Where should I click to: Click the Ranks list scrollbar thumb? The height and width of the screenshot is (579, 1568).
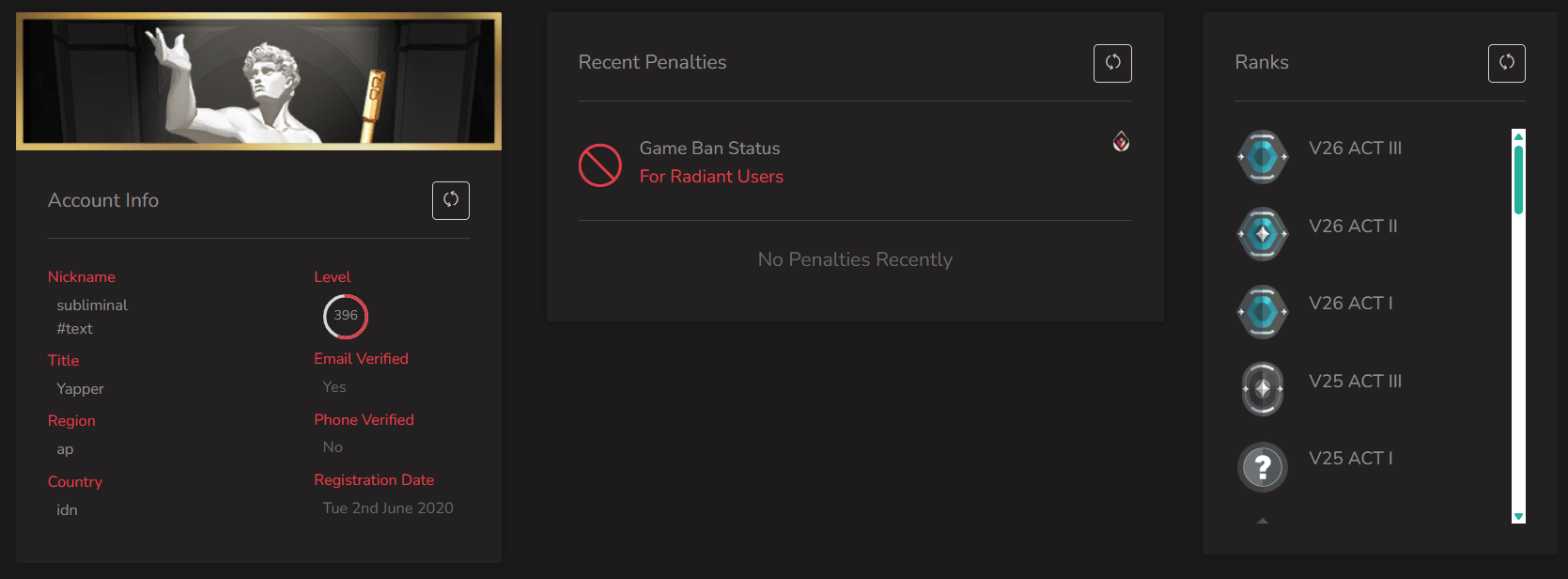(1518, 179)
